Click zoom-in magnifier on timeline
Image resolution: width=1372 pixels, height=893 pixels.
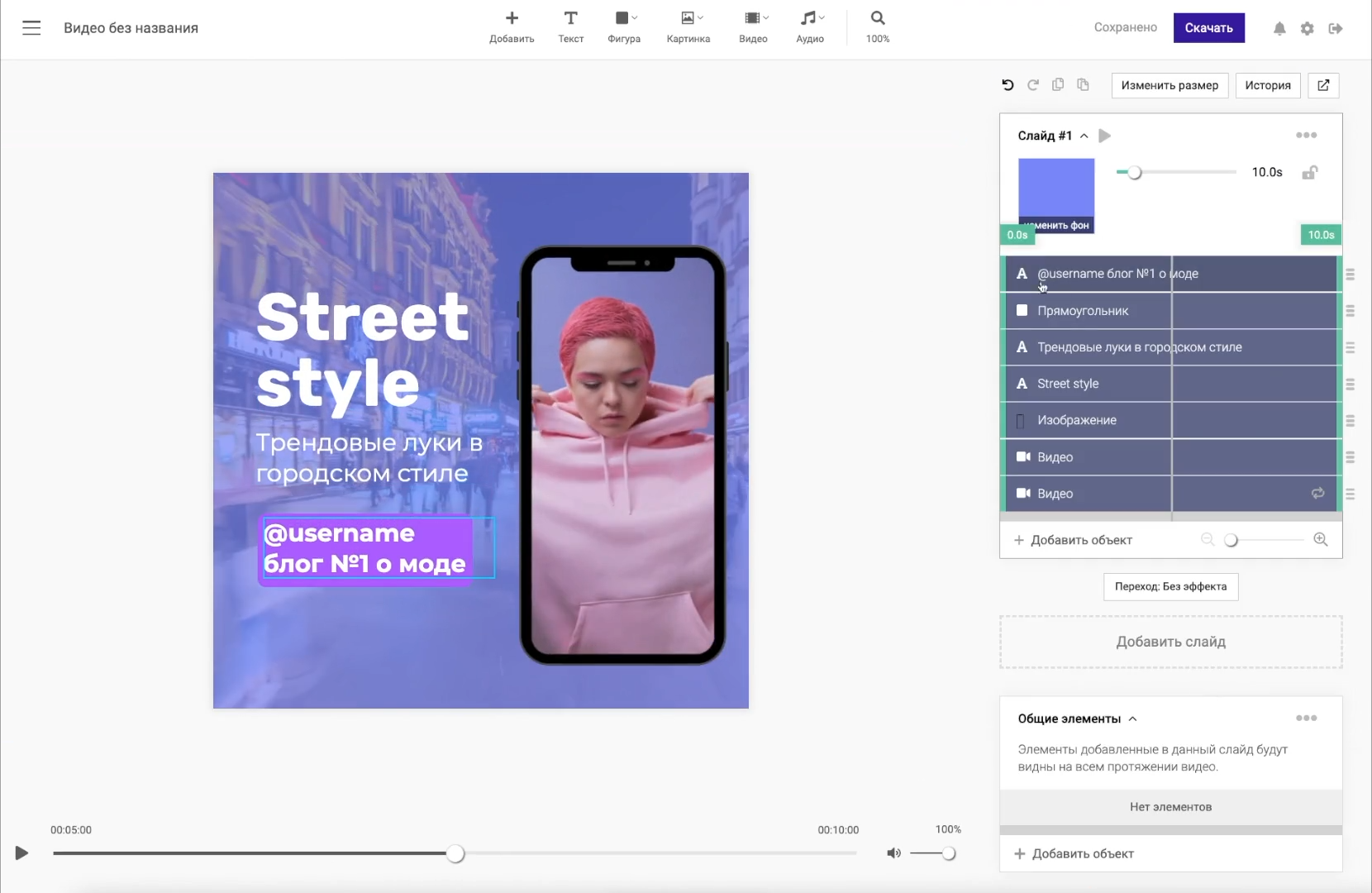coord(1321,540)
